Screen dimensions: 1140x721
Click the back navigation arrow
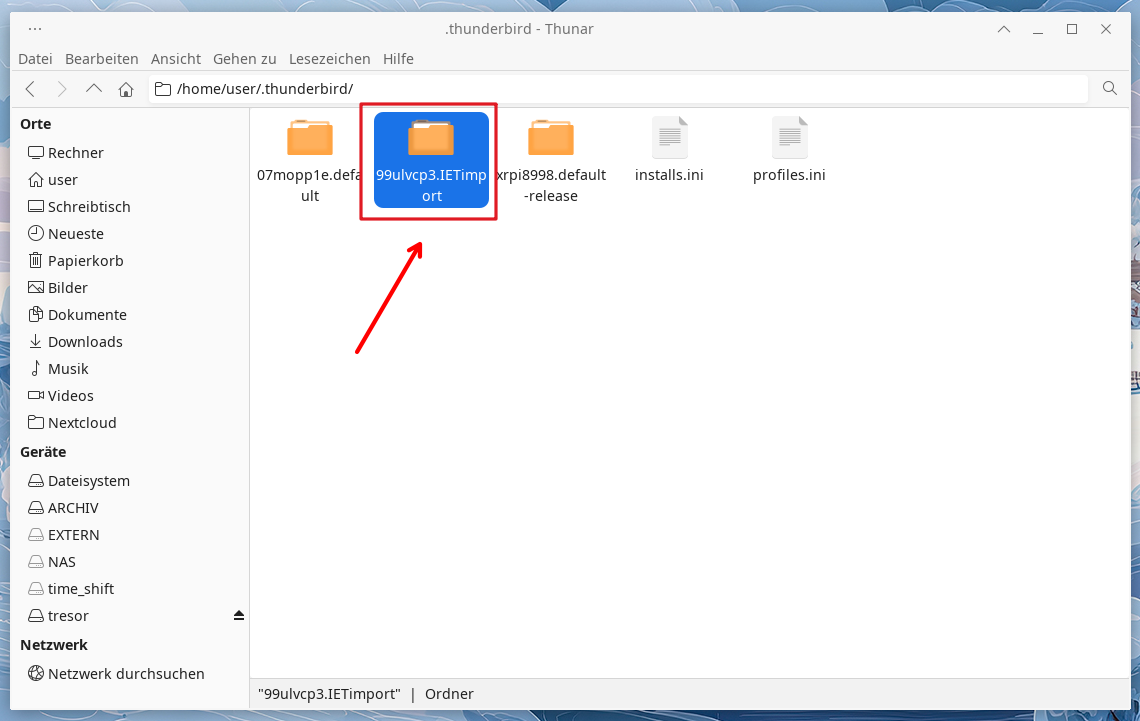(x=30, y=89)
